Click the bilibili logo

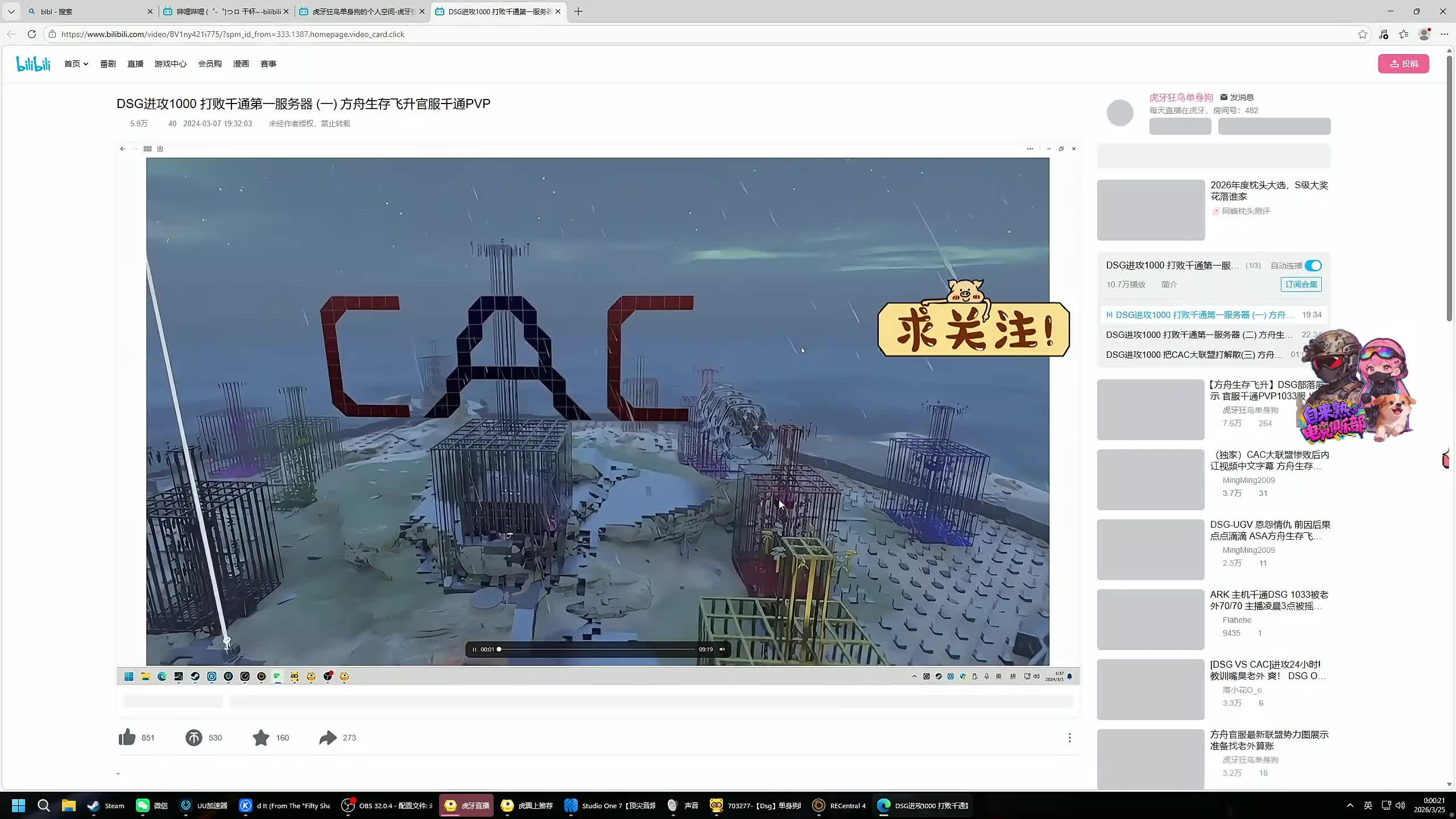(33, 64)
